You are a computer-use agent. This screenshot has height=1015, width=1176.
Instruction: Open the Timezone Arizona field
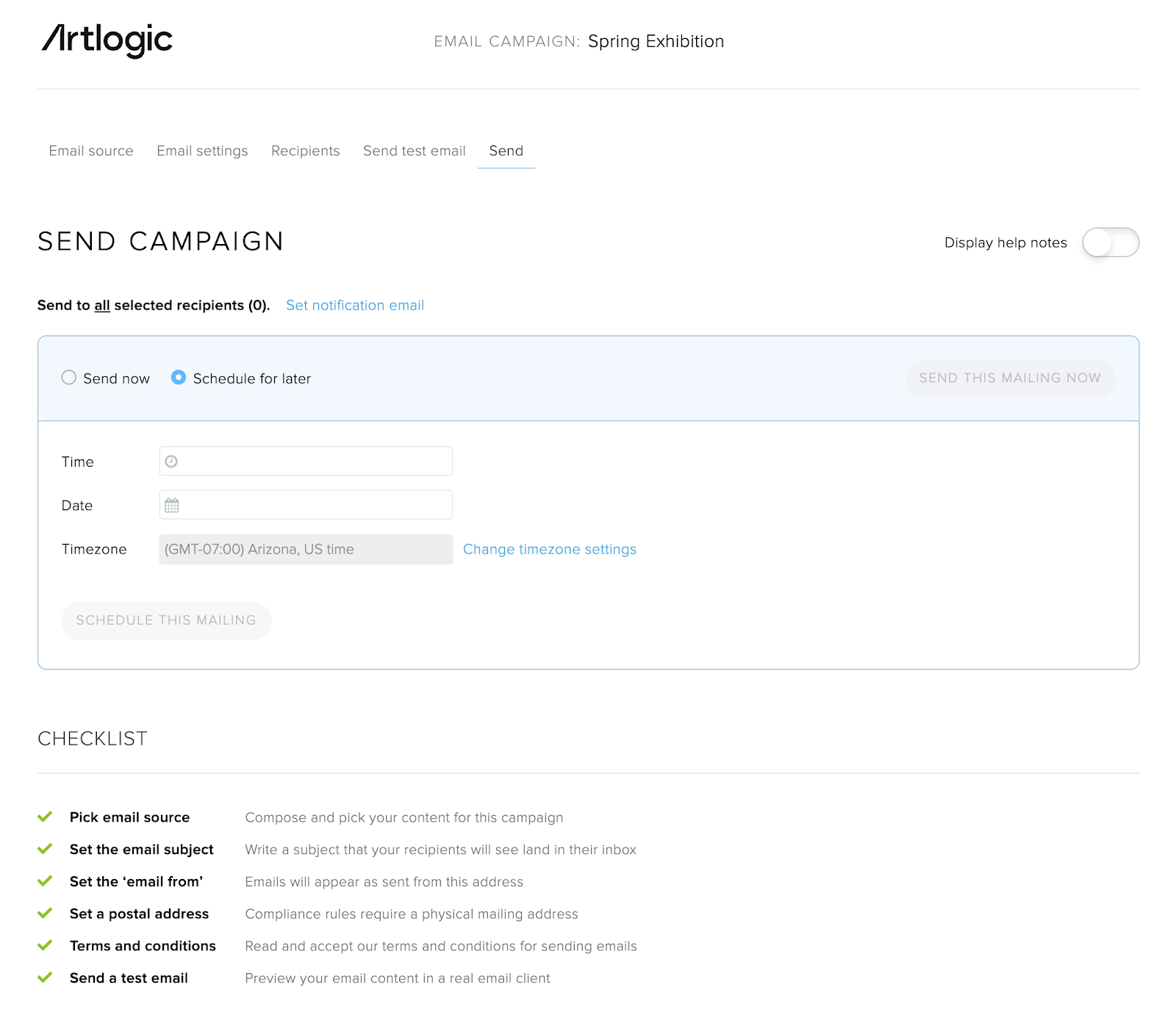tap(305, 549)
